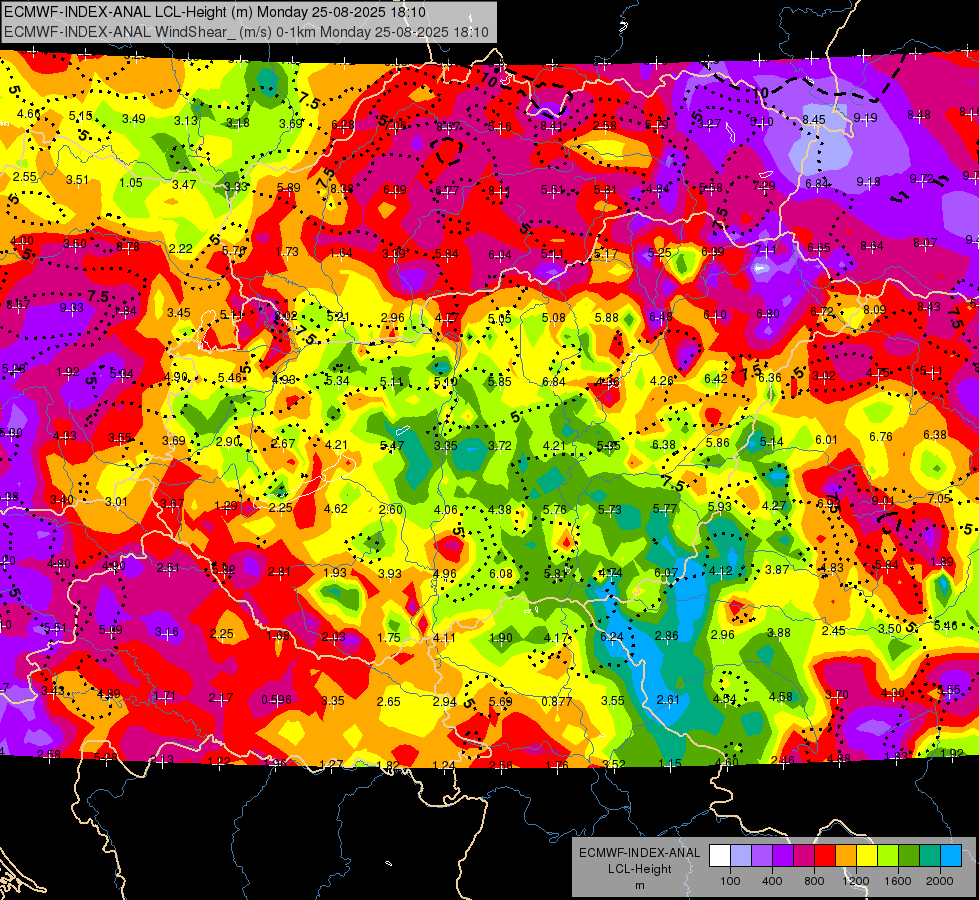Click the grid value 4.58

point(780,696)
